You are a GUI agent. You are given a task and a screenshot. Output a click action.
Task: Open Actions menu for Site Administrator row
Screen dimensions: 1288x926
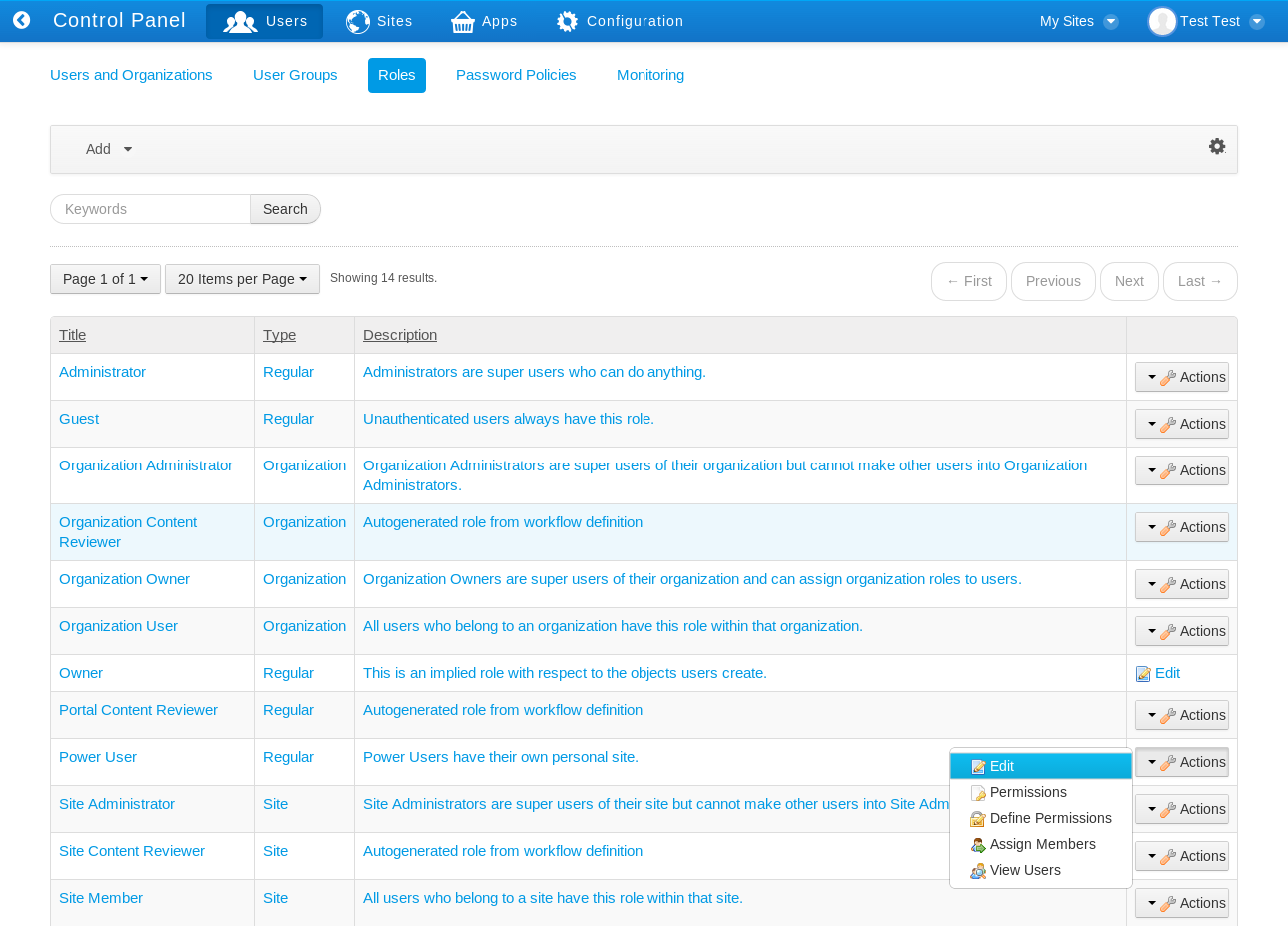pos(1182,809)
